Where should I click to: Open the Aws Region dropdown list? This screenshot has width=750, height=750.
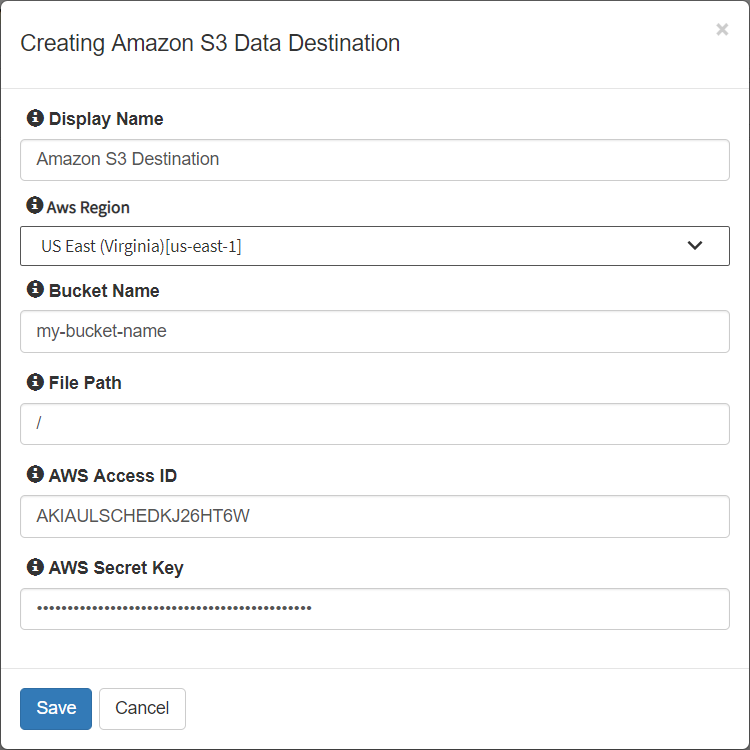click(375, 246)
